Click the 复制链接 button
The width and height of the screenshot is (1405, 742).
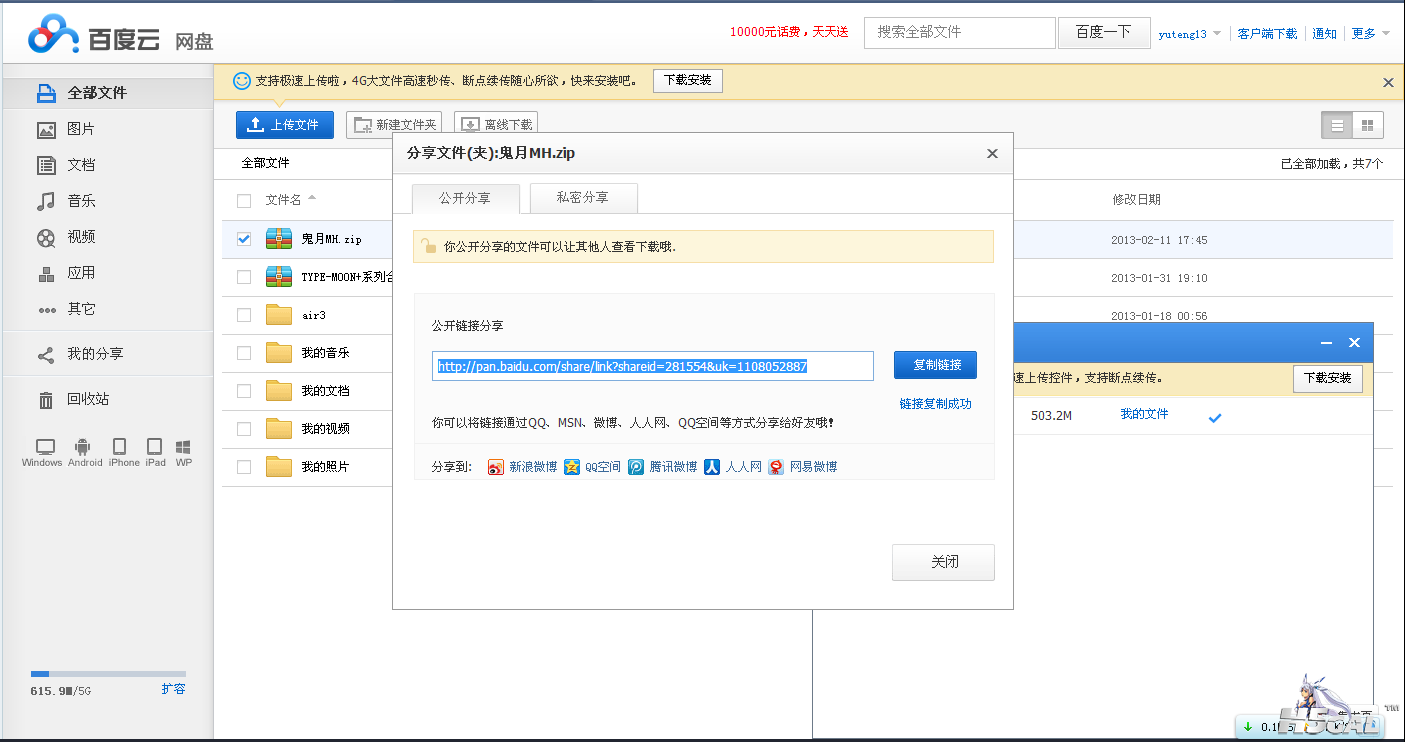935,365
